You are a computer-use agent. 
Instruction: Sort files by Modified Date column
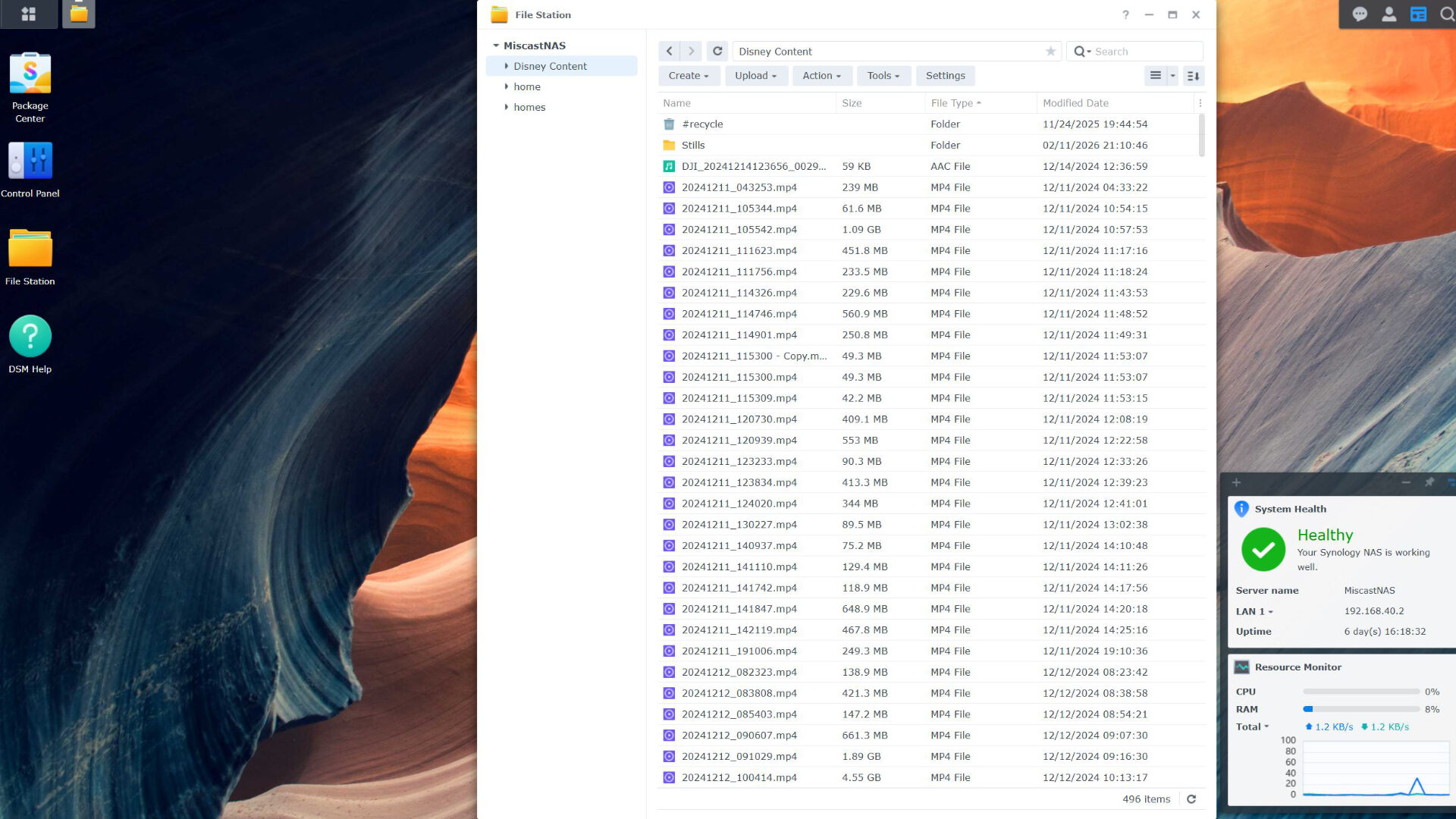coord(1115,103)
